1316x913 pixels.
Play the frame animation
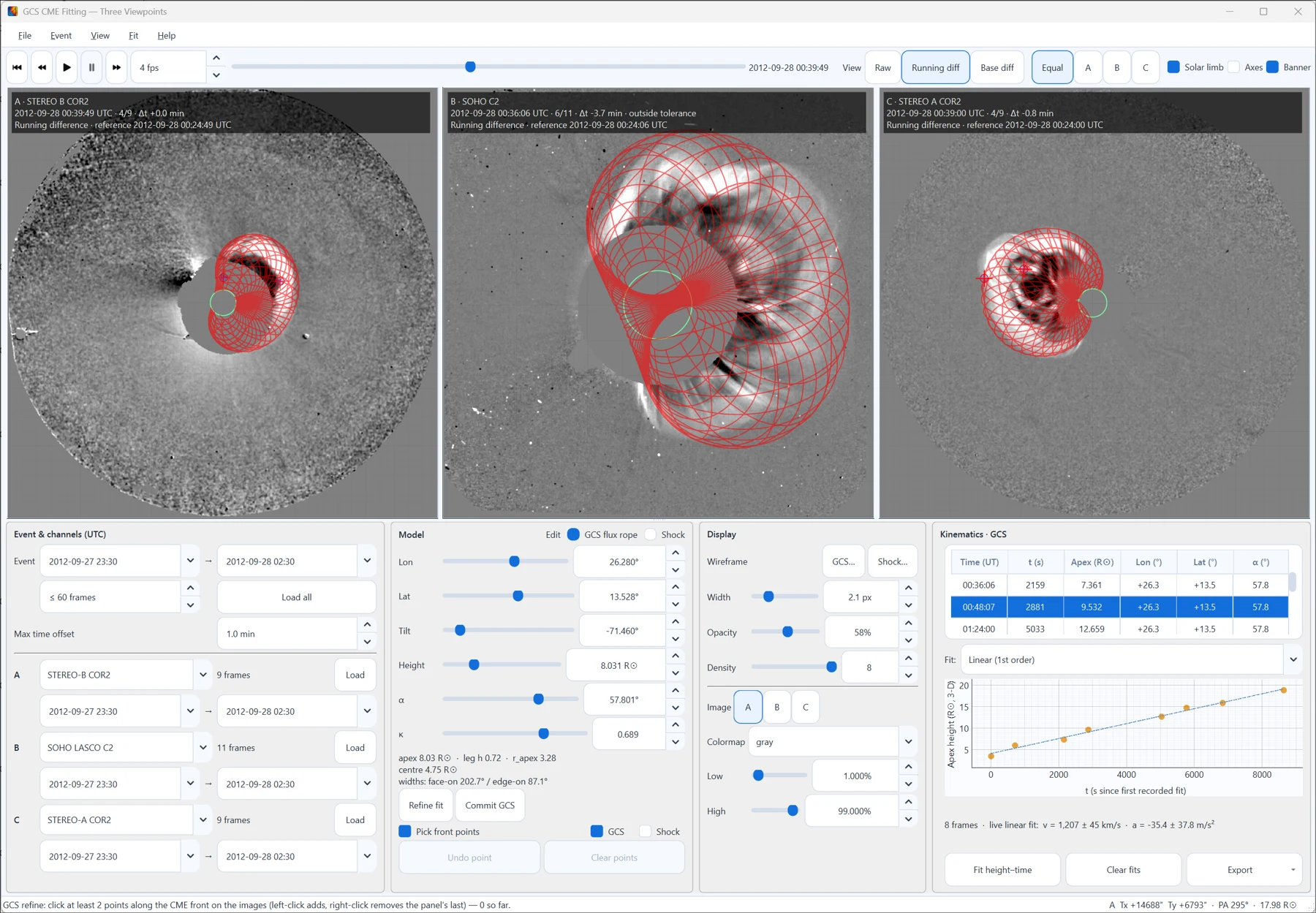[x=67, y=67]
